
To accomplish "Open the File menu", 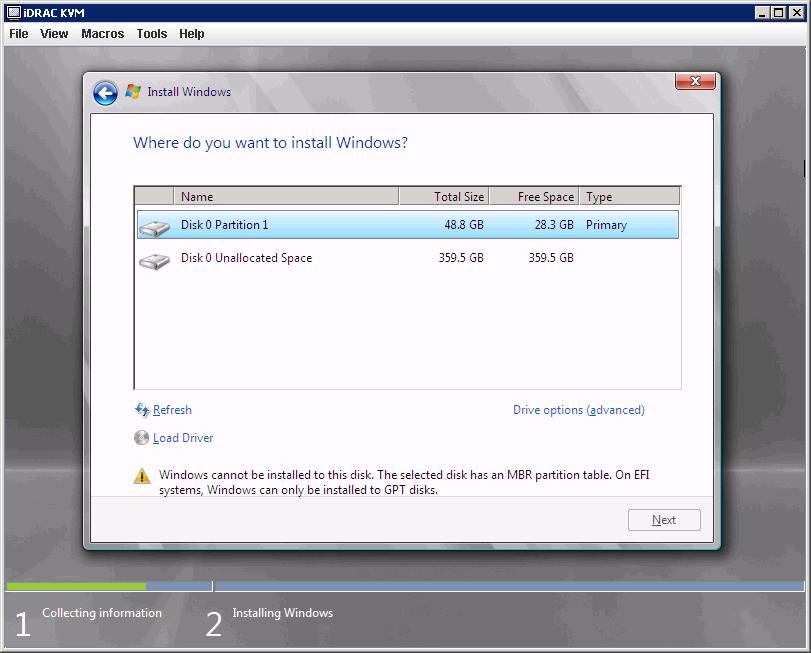I will (19, 34).
